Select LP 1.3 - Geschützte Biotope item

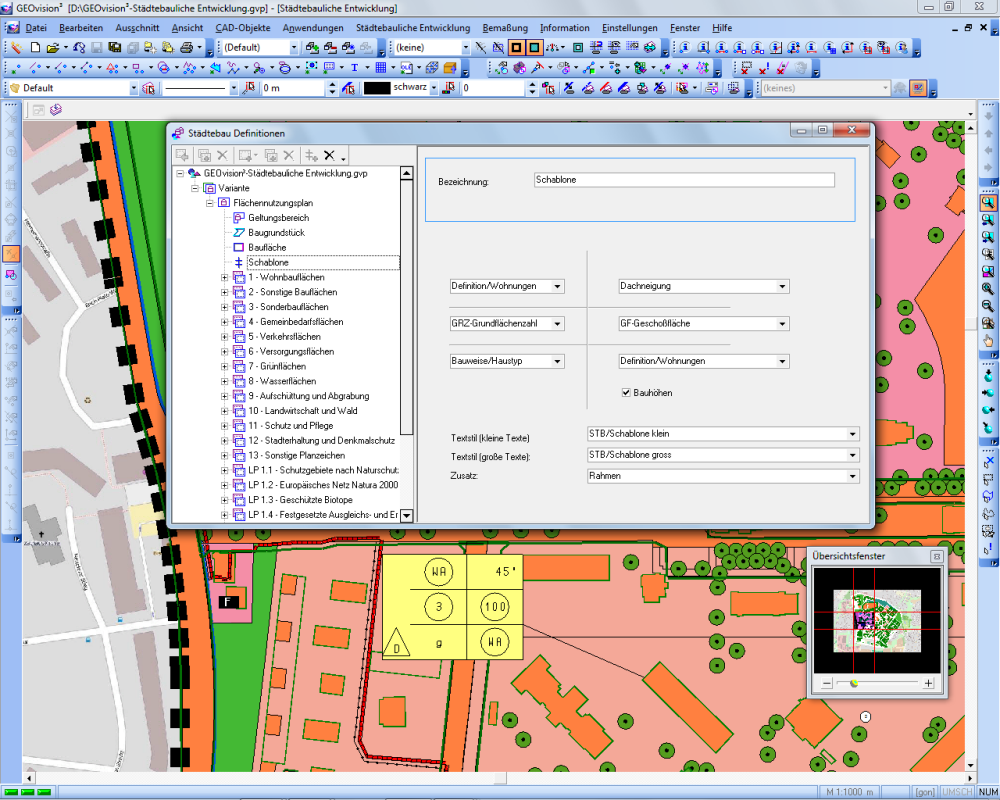[x=300, y=500]
